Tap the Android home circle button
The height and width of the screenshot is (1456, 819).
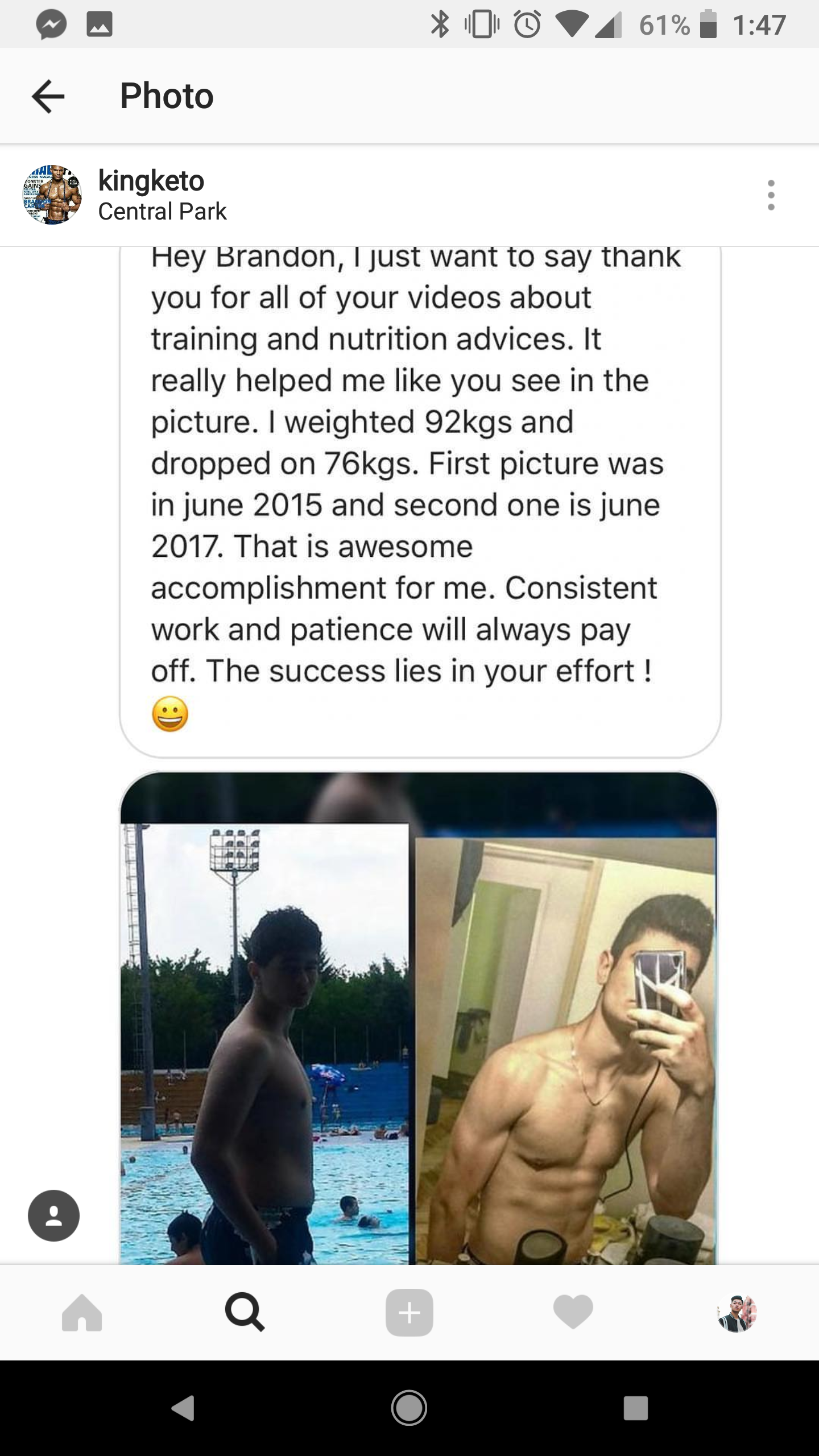(409, 1408)
